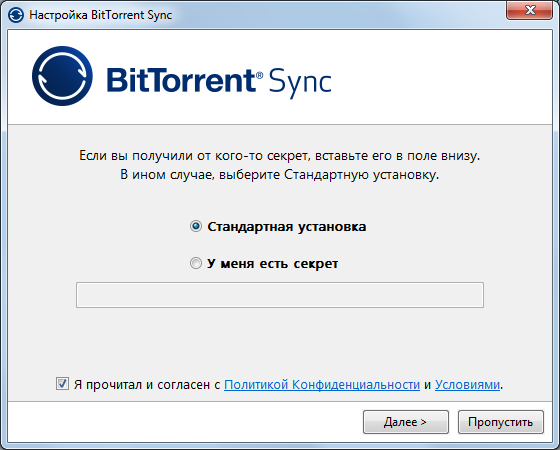Click the "Я прочитал и согласен с" agreement text
This screenshot has width=560, height=450.
(x=147, y=385)
